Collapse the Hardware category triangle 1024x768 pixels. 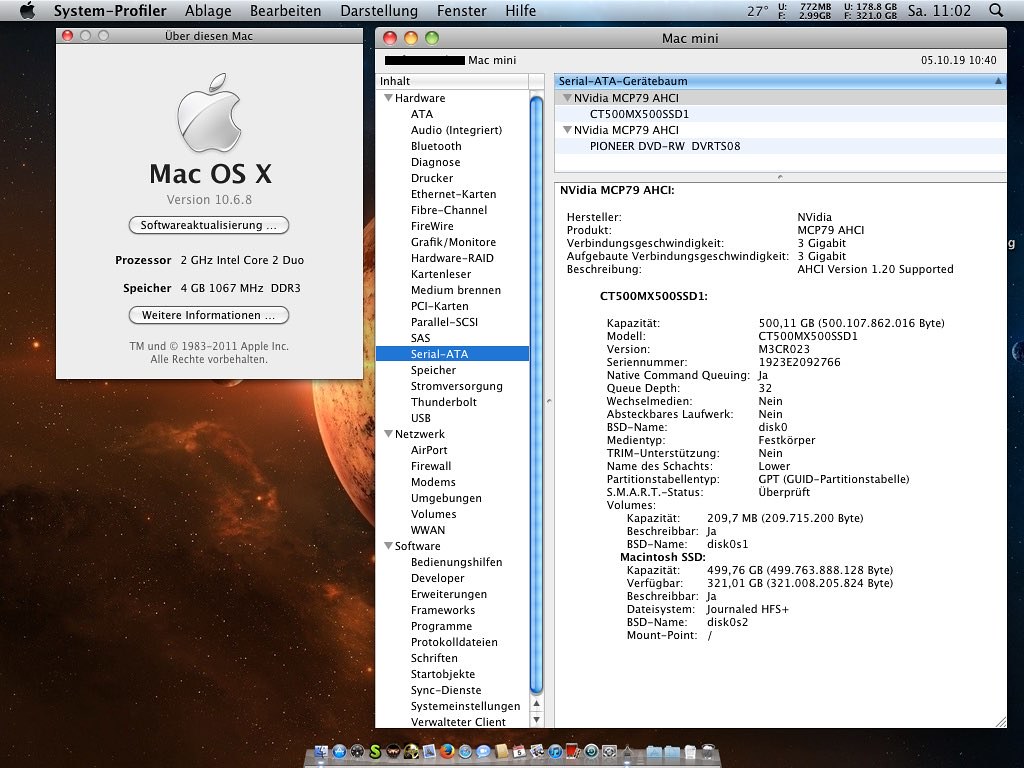point(387,98)
